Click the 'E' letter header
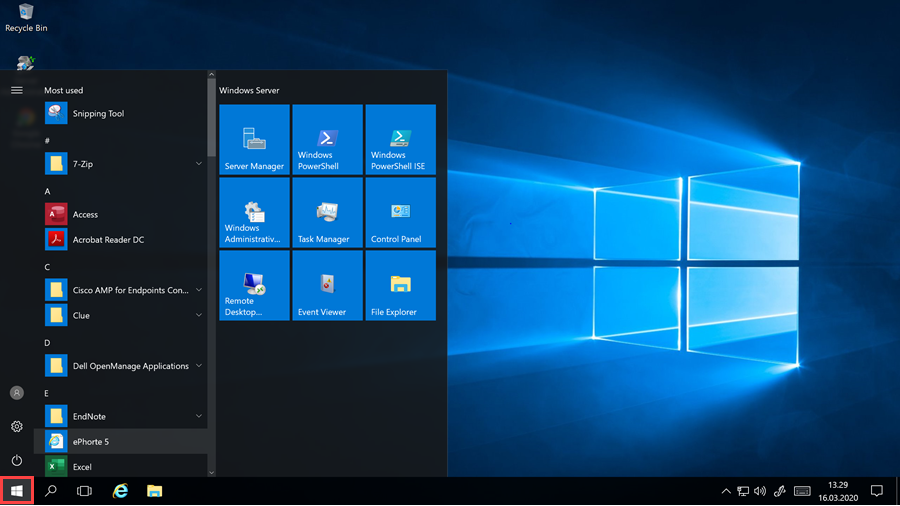This screenshot has height=506, width=900. coord(46,393)
